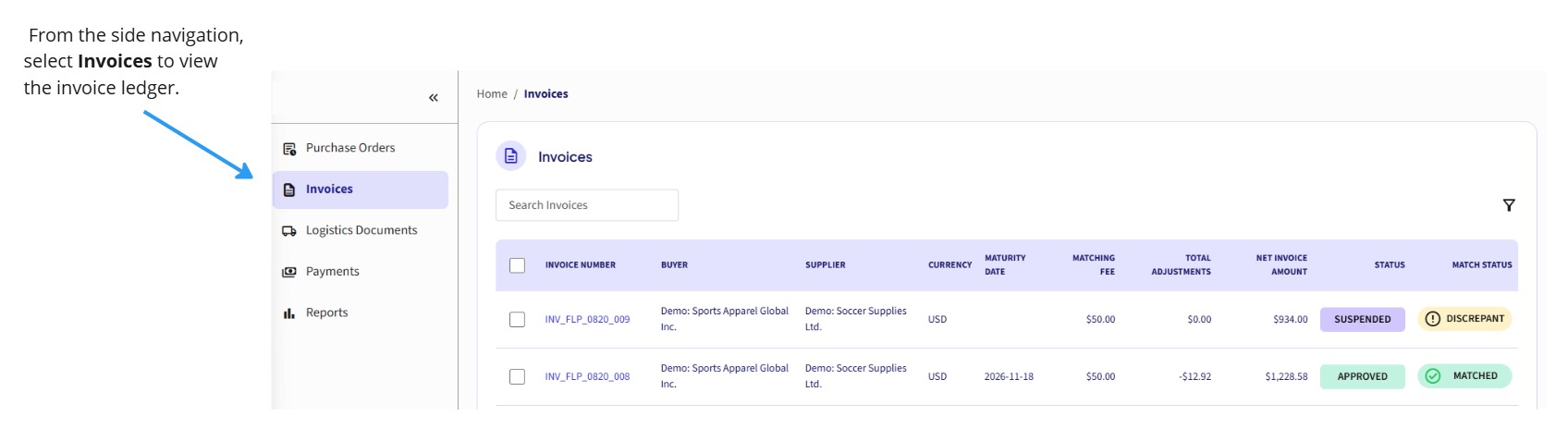Image resolution: width=1568 pixels, height=441 pixels.
Task: Click the Invoices document icon in sidebar
Action: pos(289,190)
